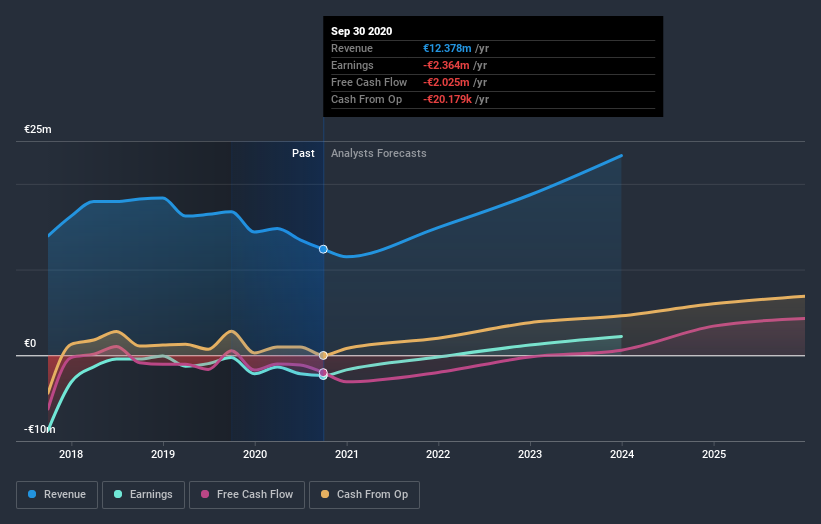Click the Free Cash Flow row label in tooltip

coord(369,82)
